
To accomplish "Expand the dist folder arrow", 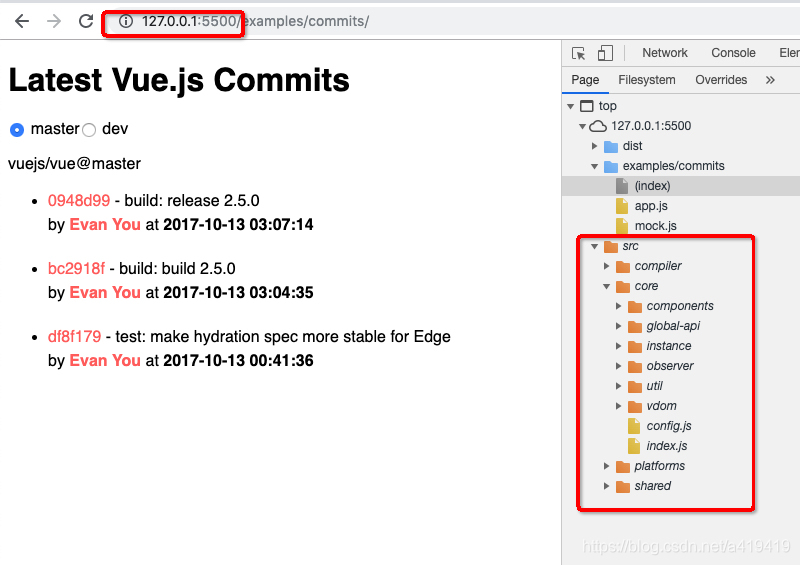I will (x=594, y=146).
